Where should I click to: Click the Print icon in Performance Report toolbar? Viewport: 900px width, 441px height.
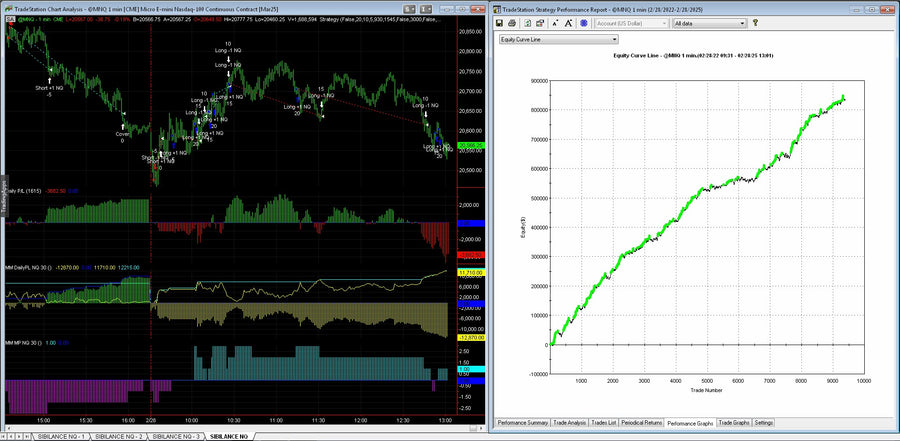coord(511,23)
